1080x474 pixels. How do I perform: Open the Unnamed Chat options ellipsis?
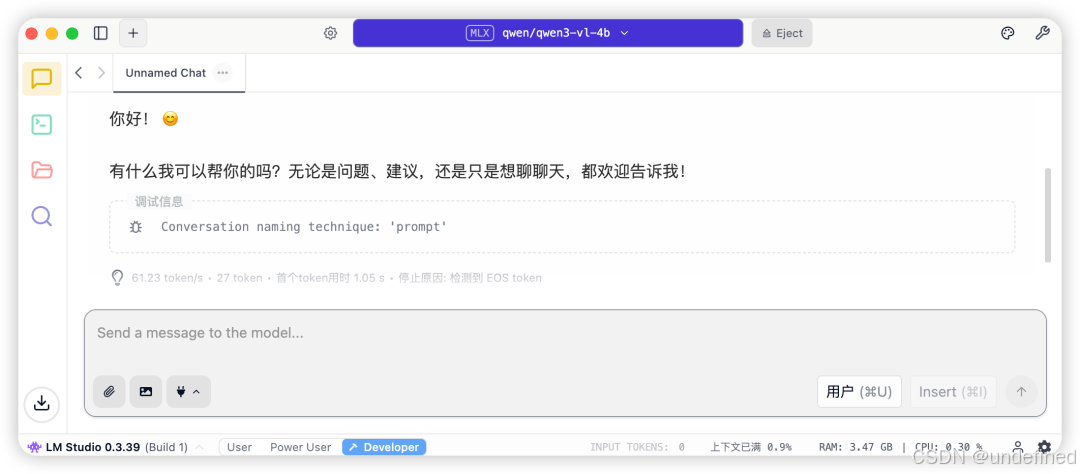click(x=222, y=72)
